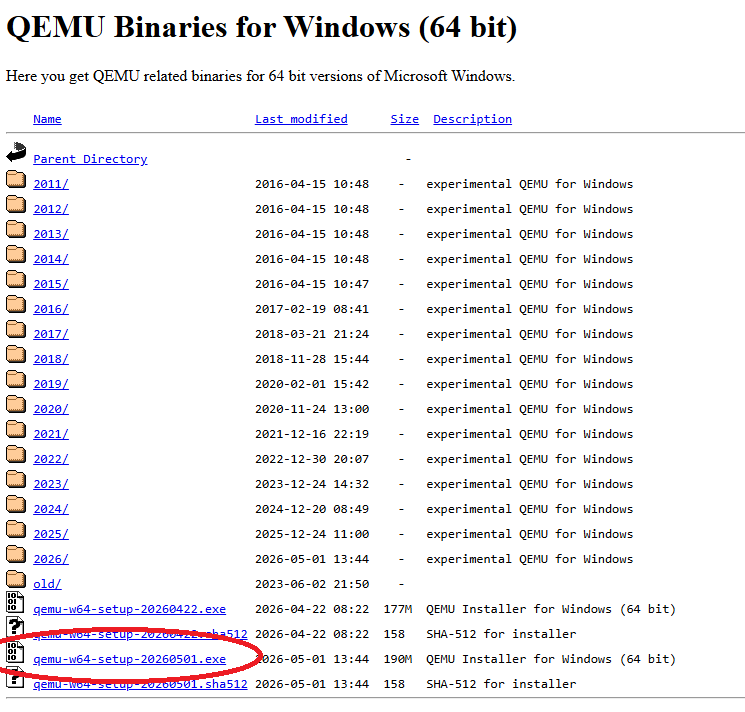745x712 pixels.
Task: Open the 2011/ directory link
Action: (51, 184)
